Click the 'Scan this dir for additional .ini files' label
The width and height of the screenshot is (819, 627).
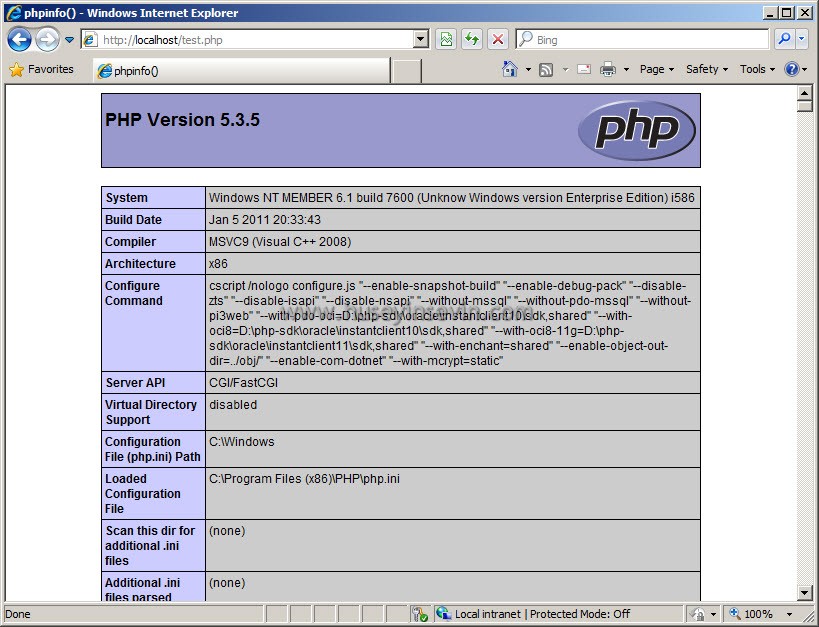[x=150, y=545]
